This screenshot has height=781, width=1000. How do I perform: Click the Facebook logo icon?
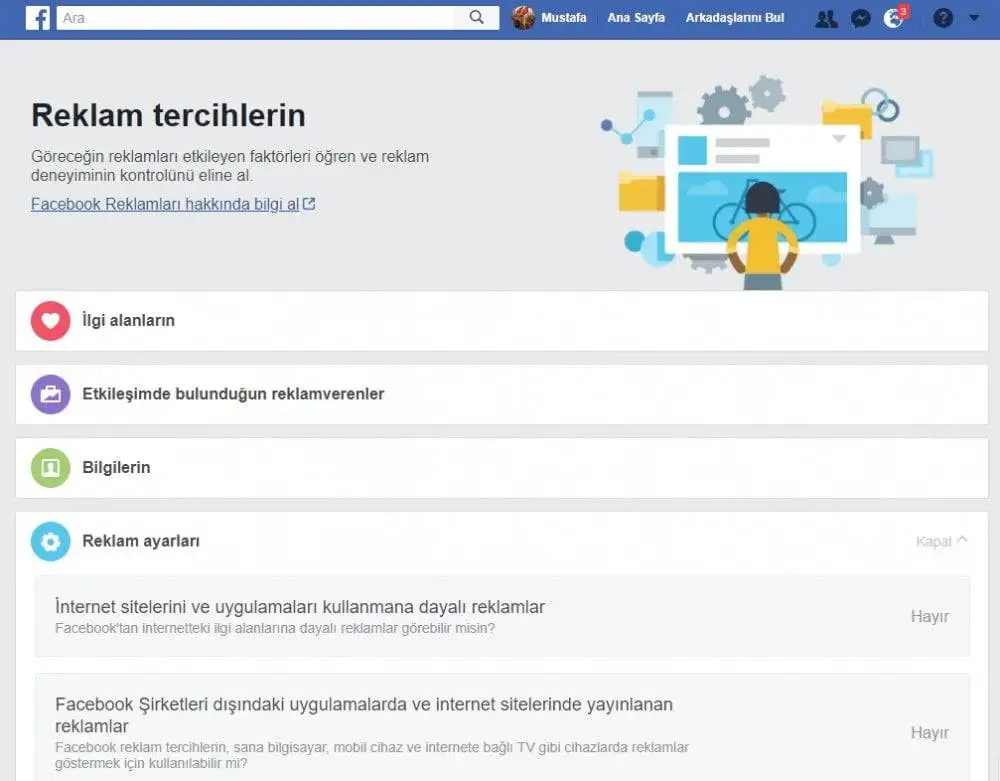click(x=38, y=18)
